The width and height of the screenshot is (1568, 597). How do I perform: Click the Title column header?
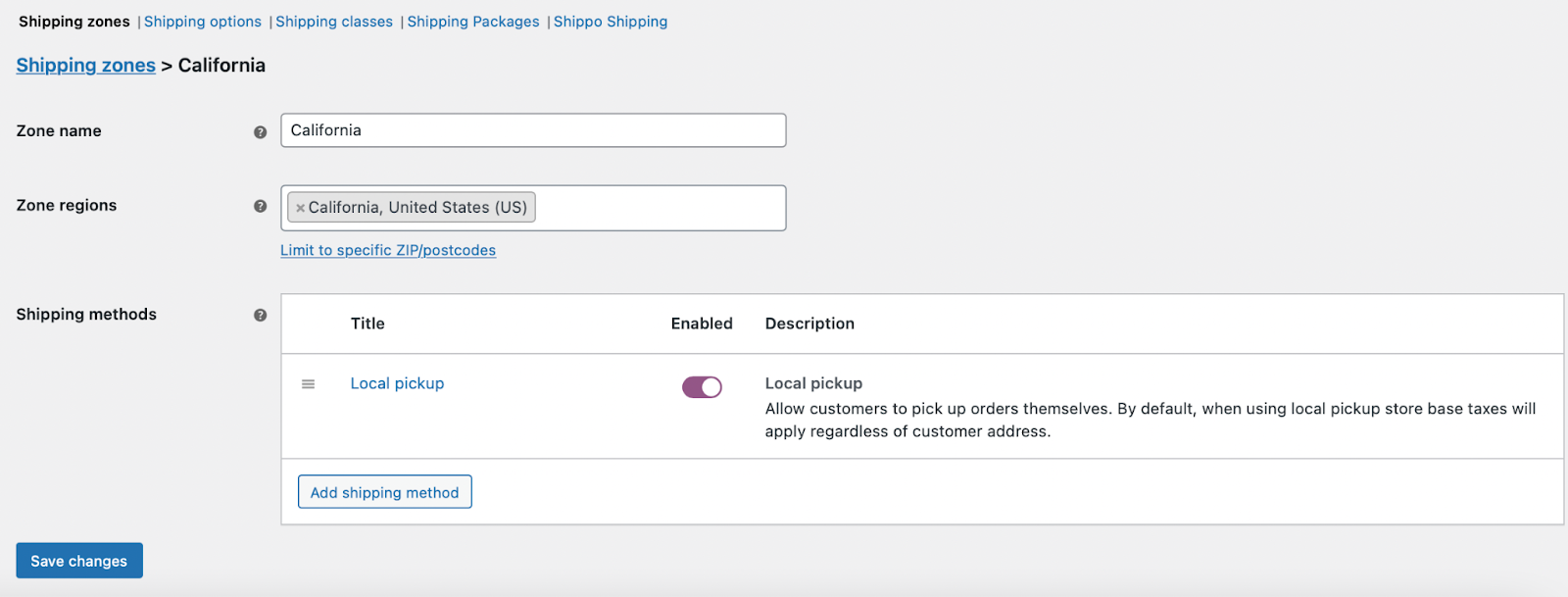[x=367, y=323]
